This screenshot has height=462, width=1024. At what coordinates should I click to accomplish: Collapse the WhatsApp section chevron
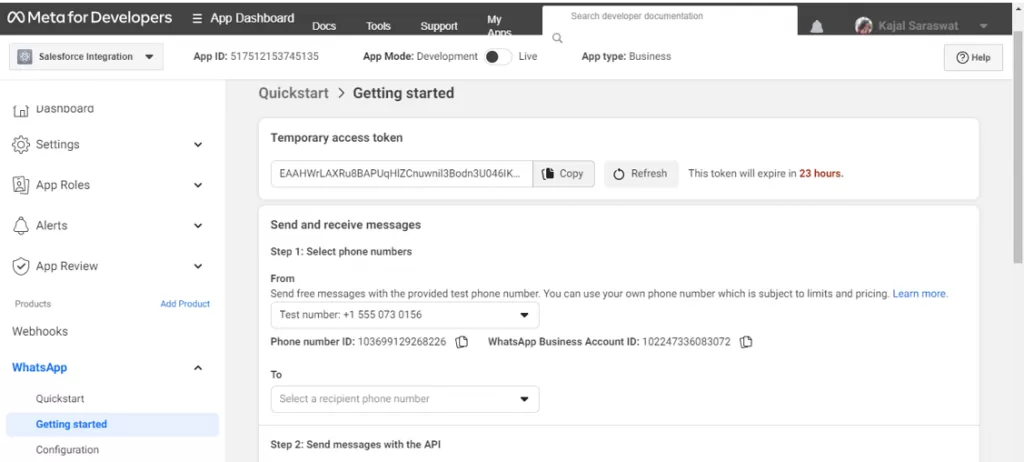tap(198, 368)
